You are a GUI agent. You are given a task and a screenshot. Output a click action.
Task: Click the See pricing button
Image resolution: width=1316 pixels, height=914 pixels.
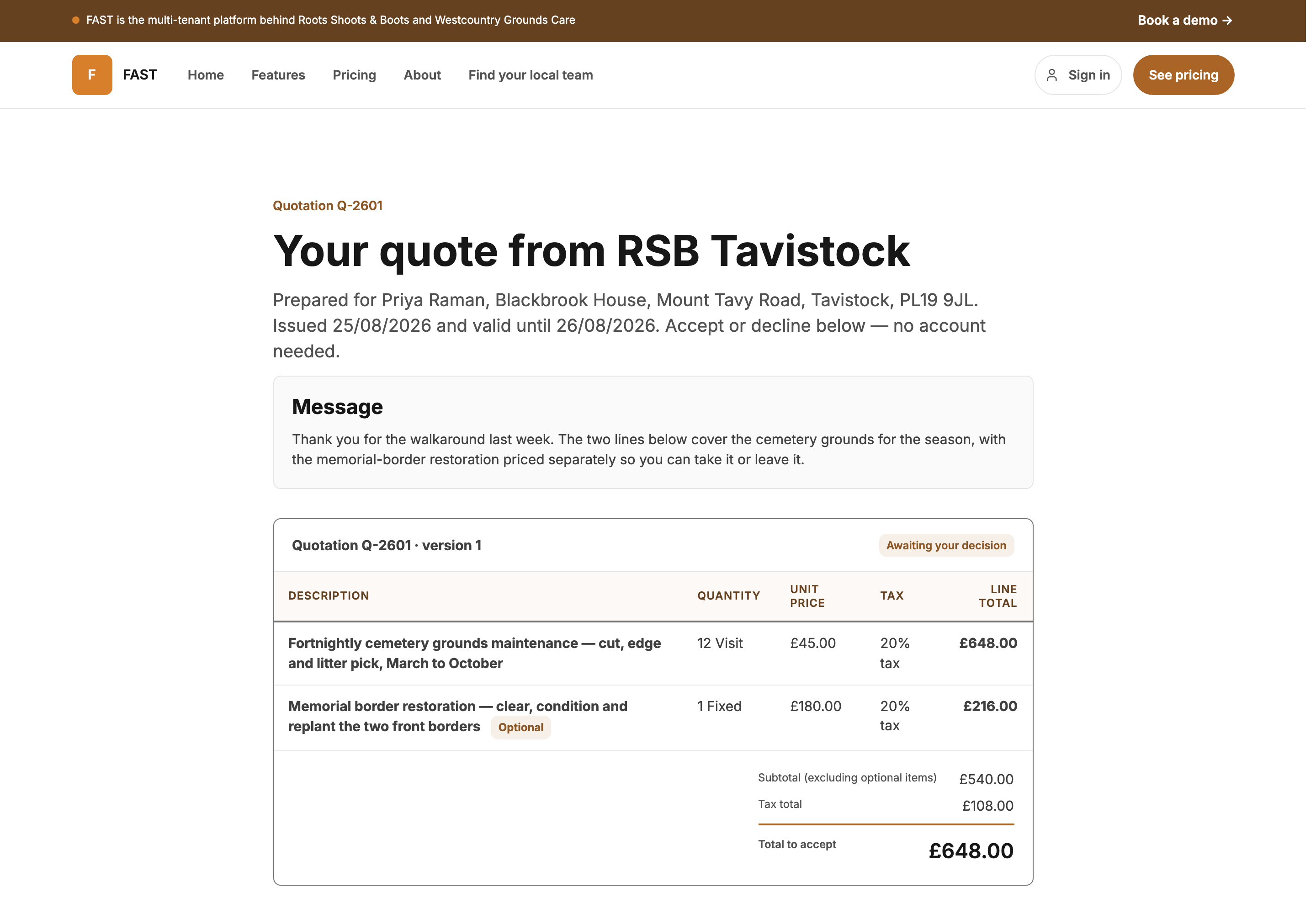(1183, 75)
